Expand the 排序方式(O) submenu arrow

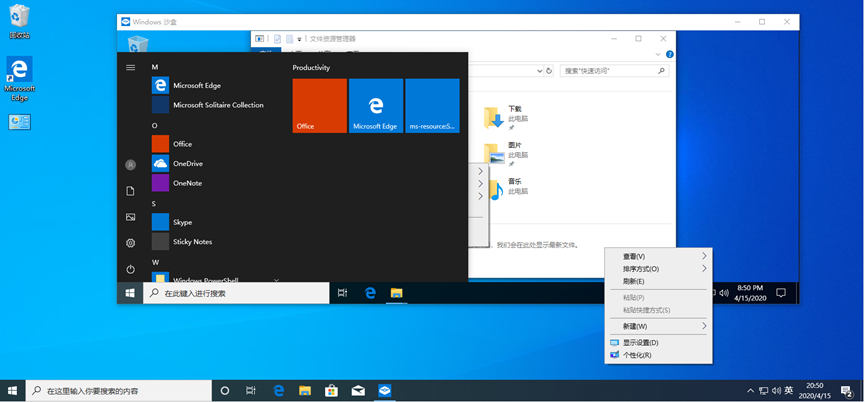pyautogui.click(x=704, y=269)
